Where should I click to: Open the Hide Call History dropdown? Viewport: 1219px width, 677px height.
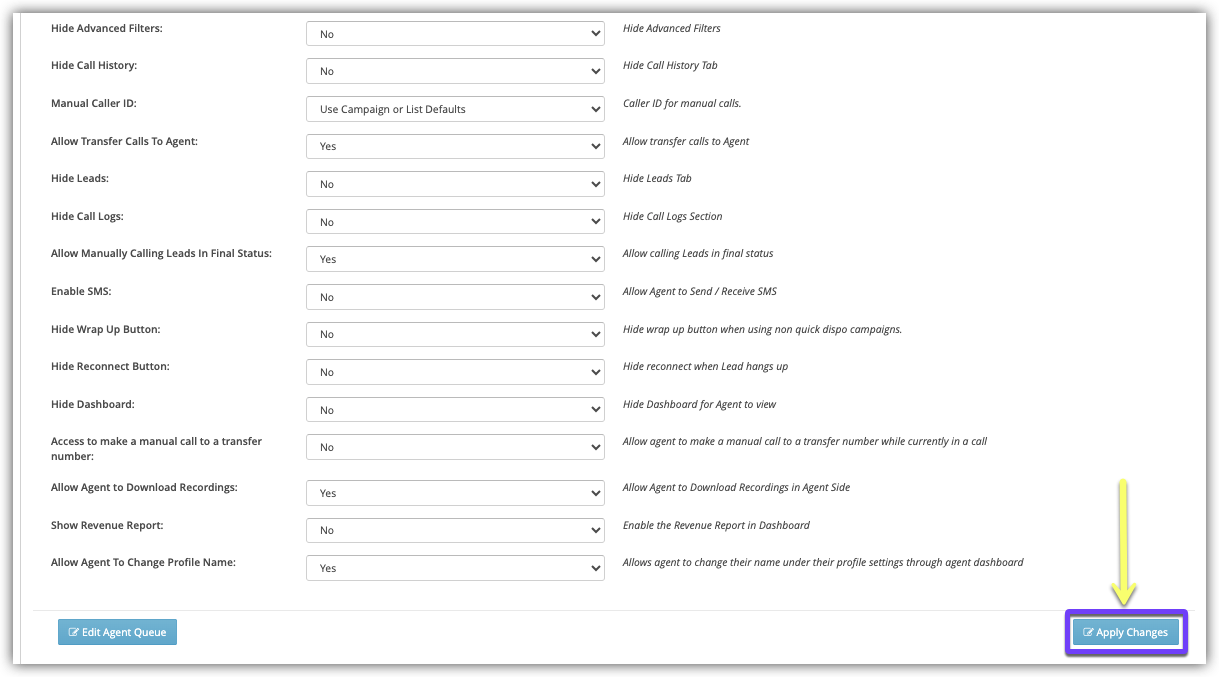[455, 71]
